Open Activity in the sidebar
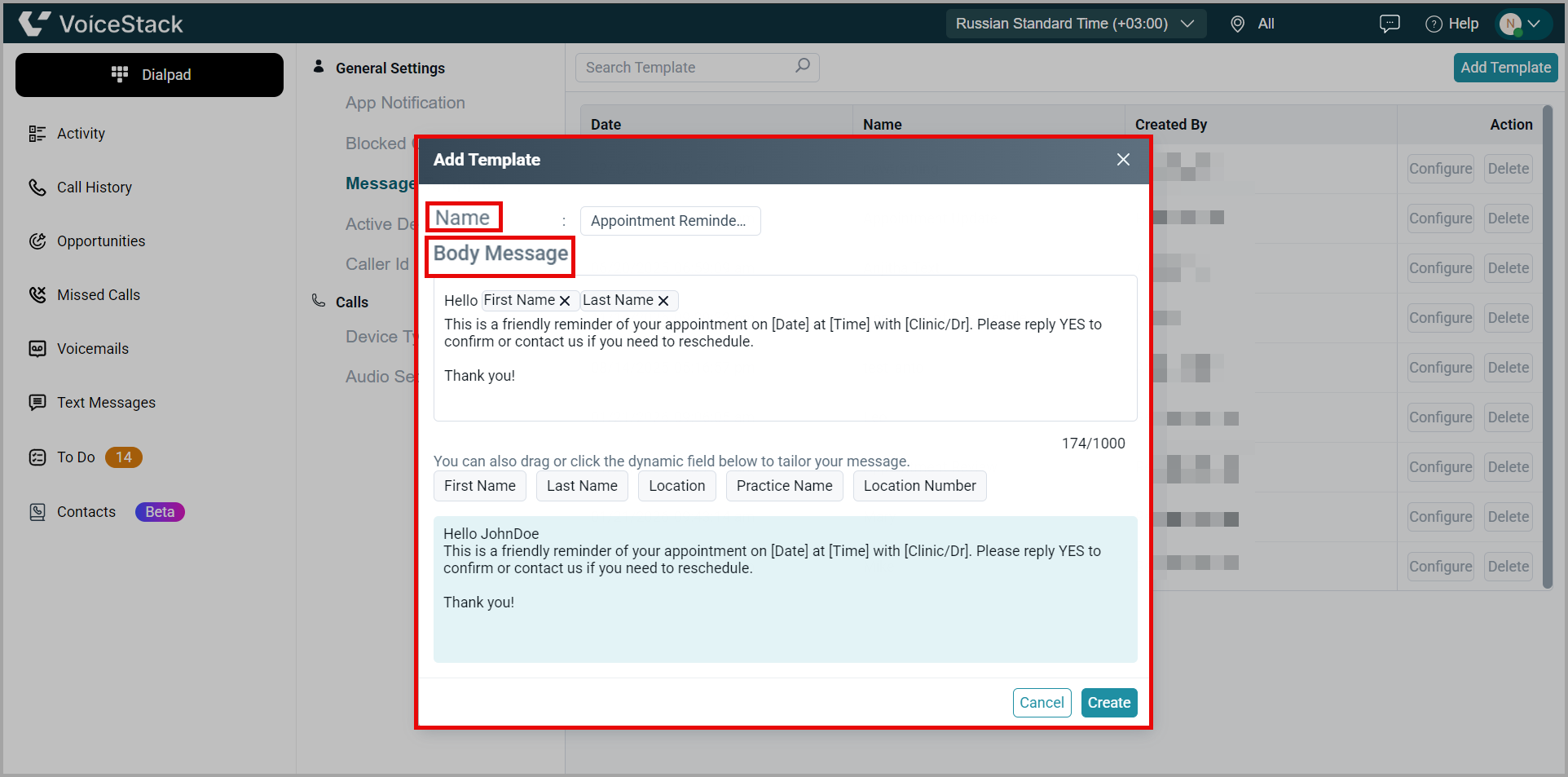 81,134
